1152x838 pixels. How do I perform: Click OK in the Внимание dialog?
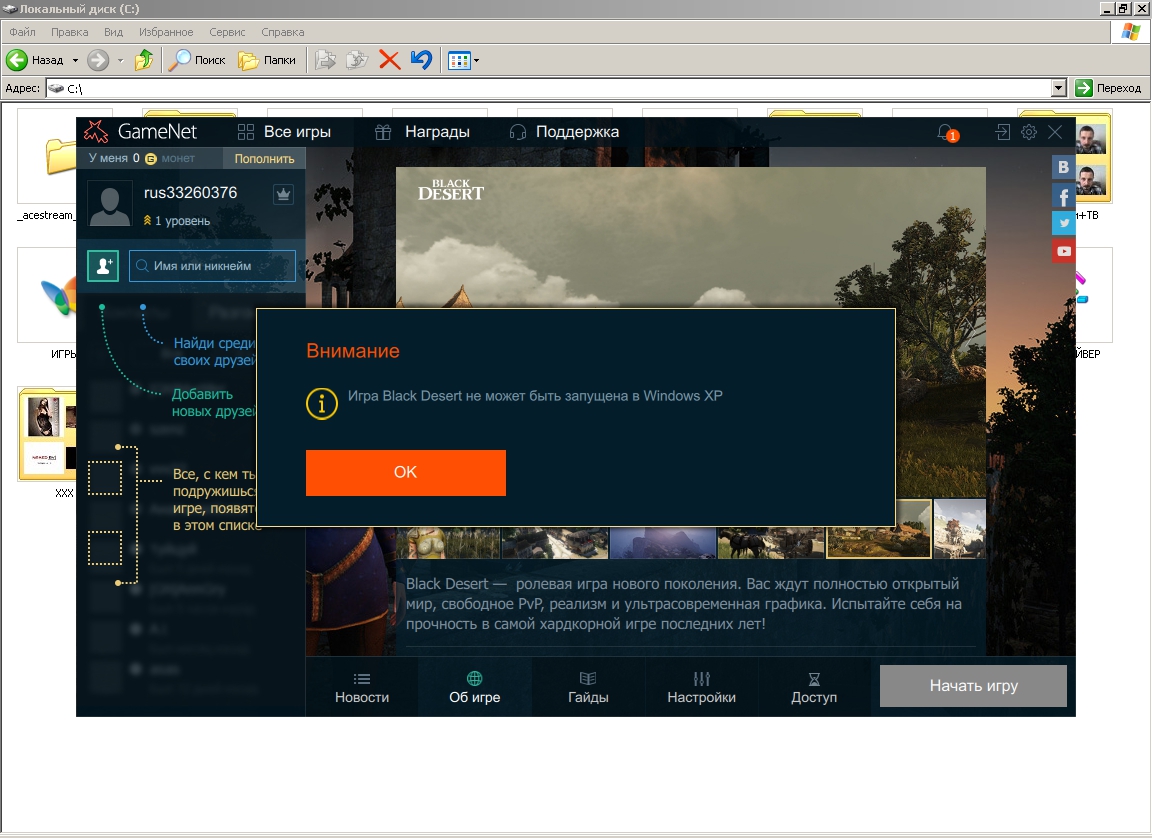click(x=406, y=472)
